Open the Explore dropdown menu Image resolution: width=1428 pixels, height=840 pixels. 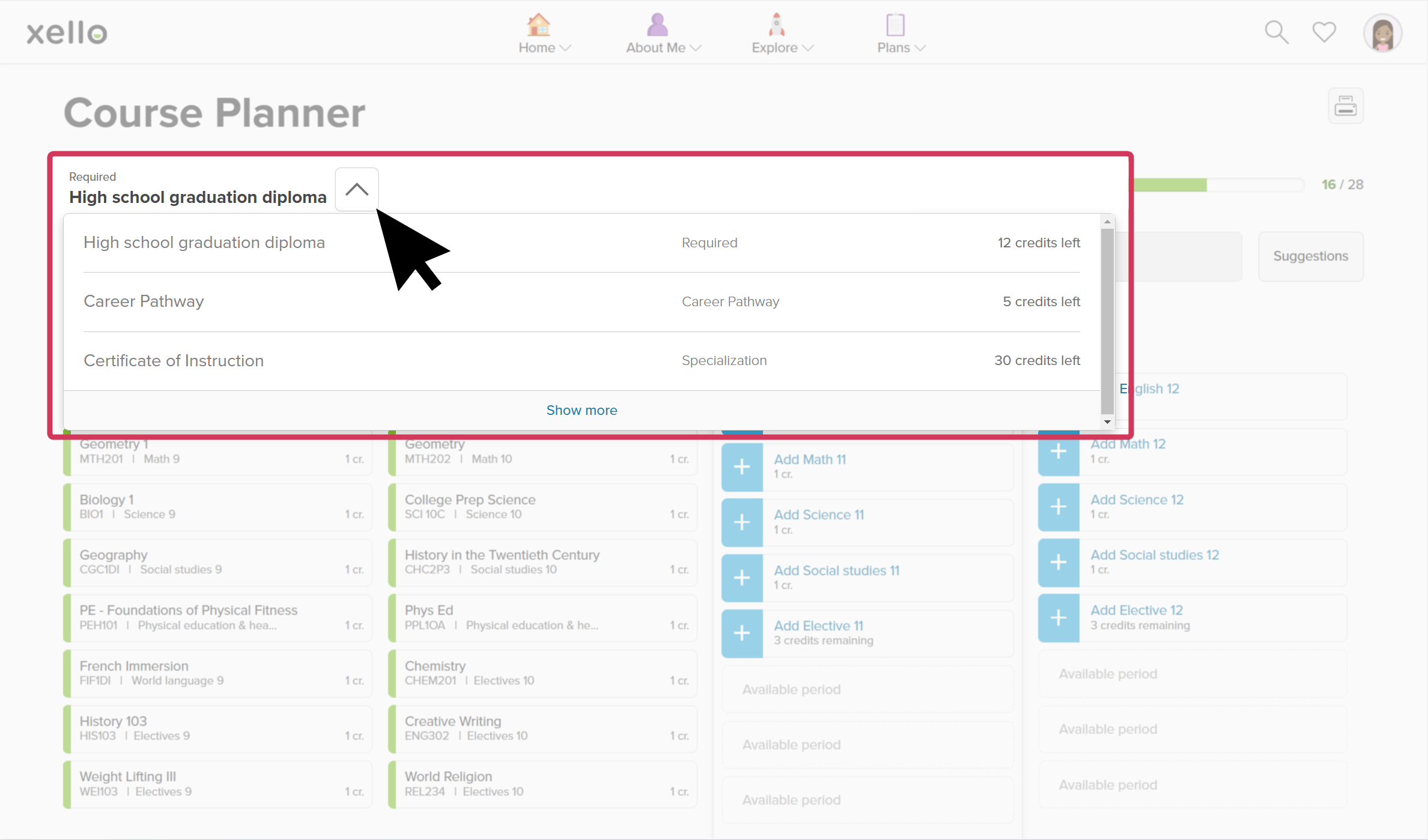point(781,48)
